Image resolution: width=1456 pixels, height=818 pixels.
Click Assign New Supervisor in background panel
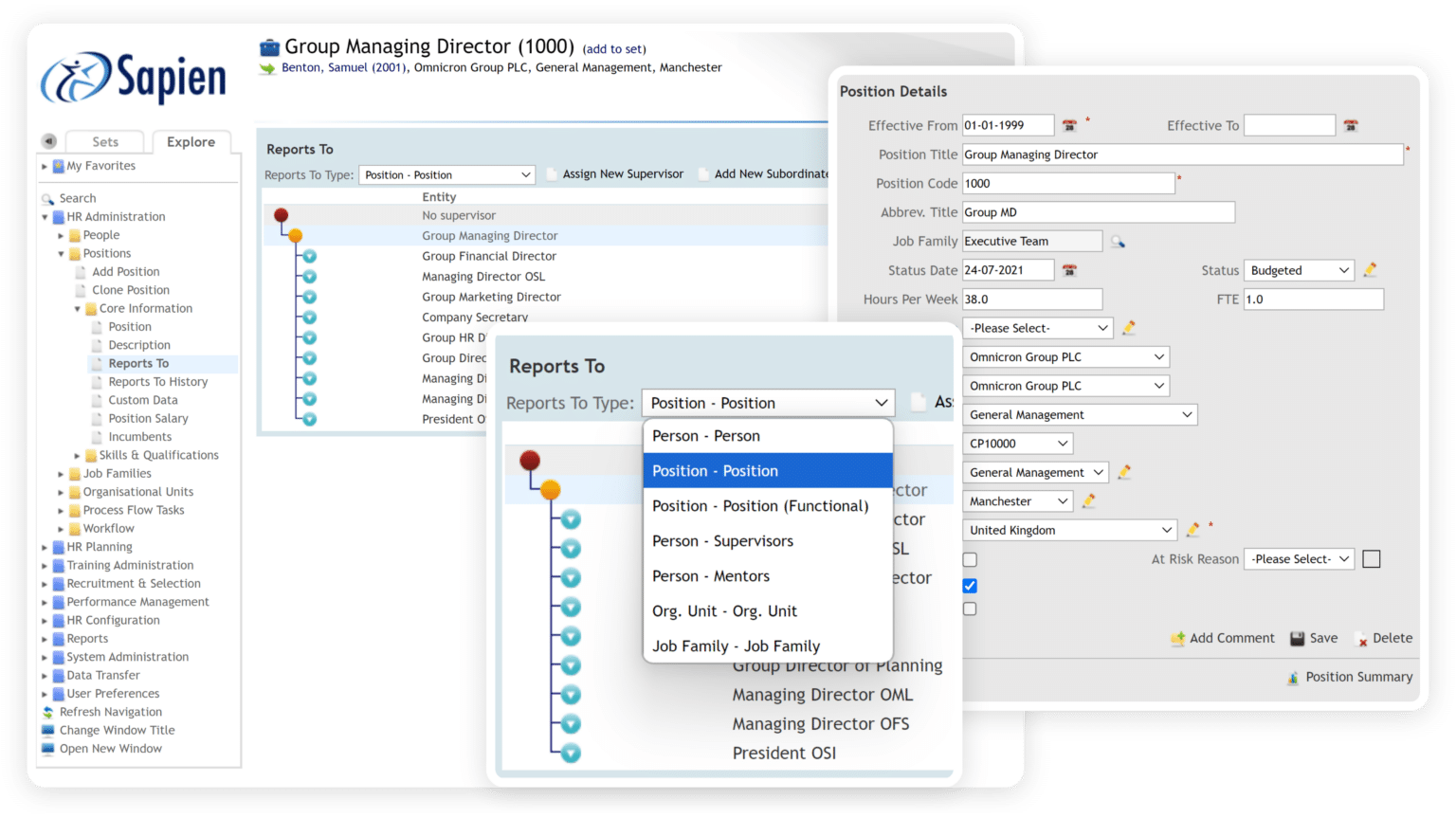623,174
